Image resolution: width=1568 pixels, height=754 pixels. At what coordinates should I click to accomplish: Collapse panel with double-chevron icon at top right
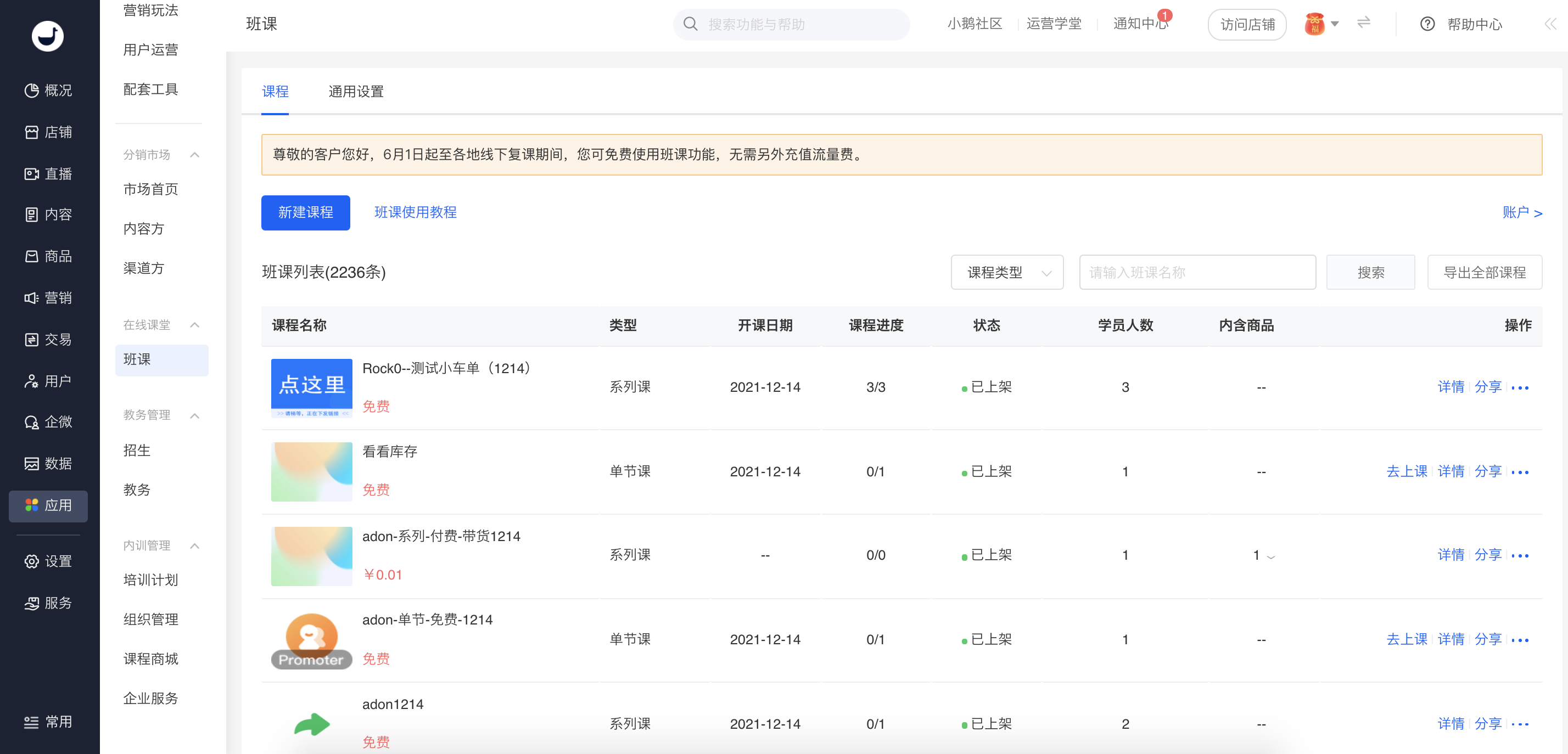pyautogui.click(x=1550, y=24)
